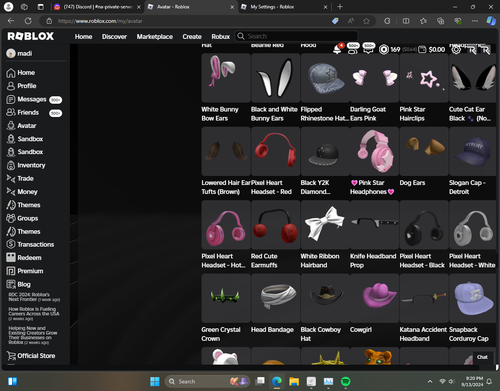
Task: Add page to favorites with star icon
Action: click(x=366, y=21)
